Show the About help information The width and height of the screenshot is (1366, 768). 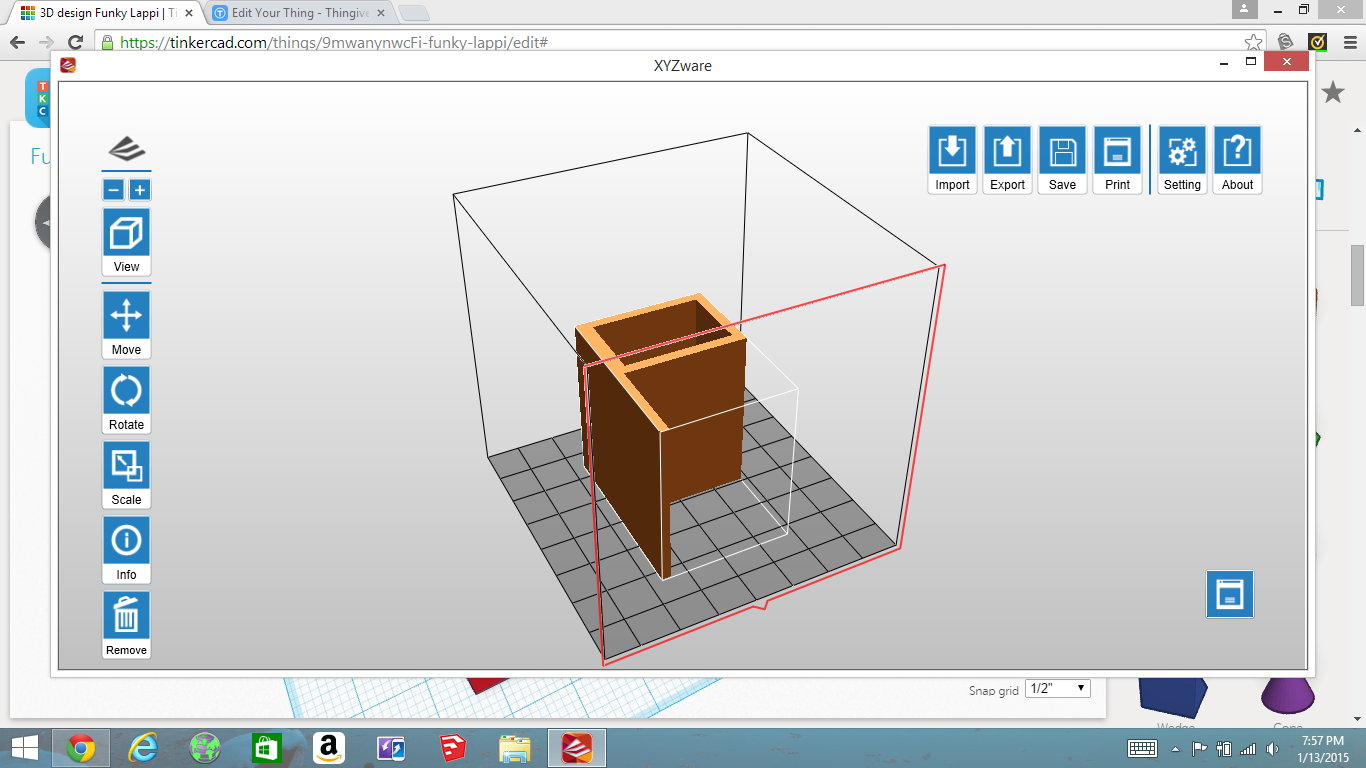pyautogui.click(x=1237, y=159)
